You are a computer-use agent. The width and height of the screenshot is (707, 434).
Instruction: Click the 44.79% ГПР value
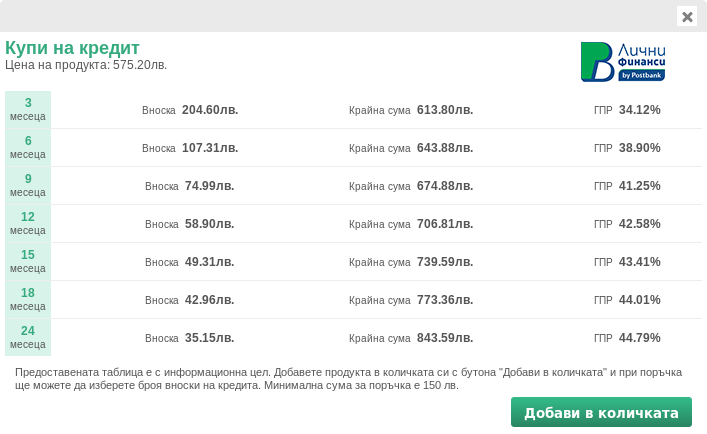640,338
